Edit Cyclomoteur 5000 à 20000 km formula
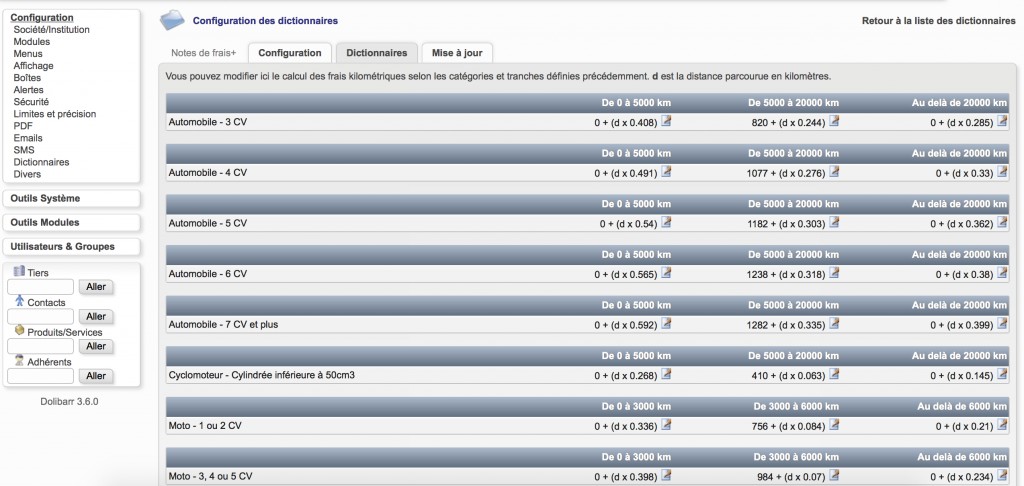Screen dimensions: 1024x486 click(834, 374)
